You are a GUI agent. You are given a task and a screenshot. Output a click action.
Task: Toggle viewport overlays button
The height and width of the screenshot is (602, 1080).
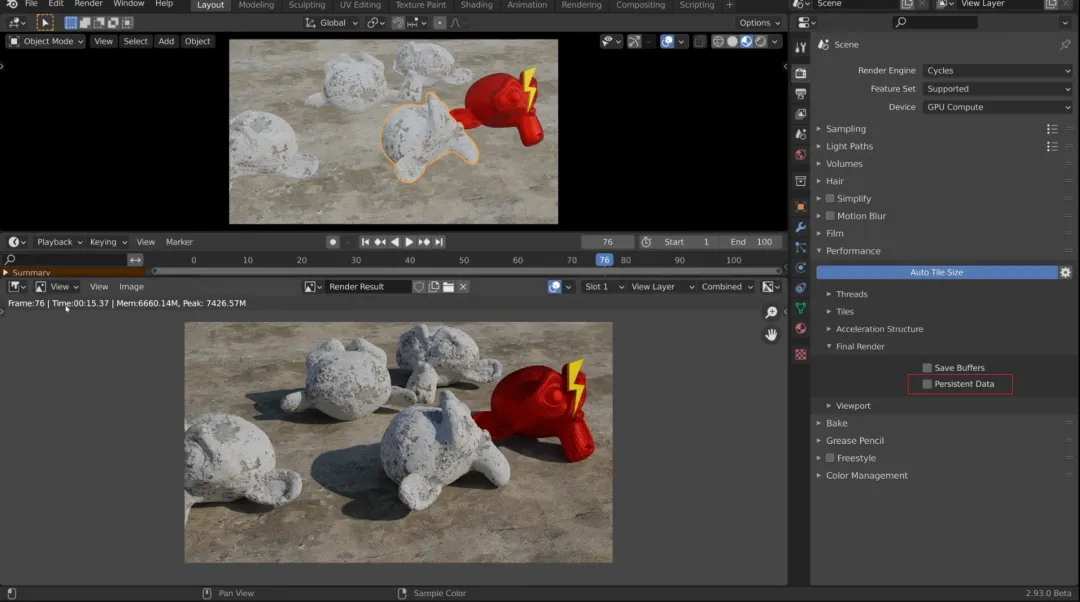coord(667,41)
